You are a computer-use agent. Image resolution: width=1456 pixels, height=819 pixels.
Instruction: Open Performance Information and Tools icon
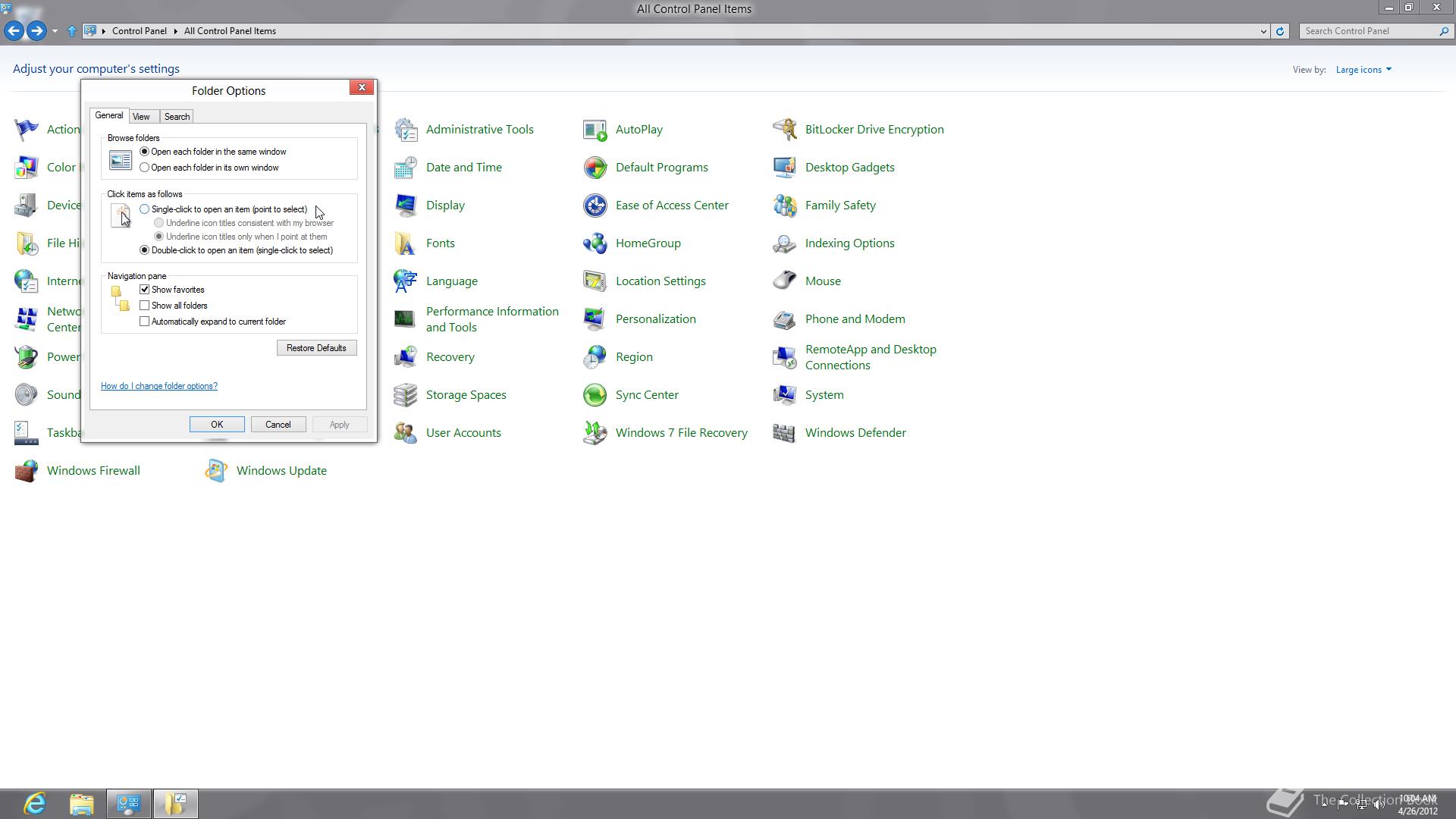click(x=406, y=319)
